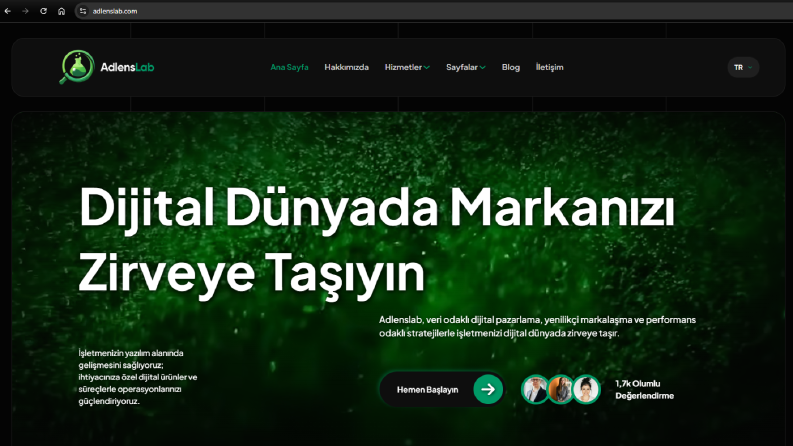Click the browser forward arrow
The width and height of the screenshot is (793, 446).
pos(25,11)
